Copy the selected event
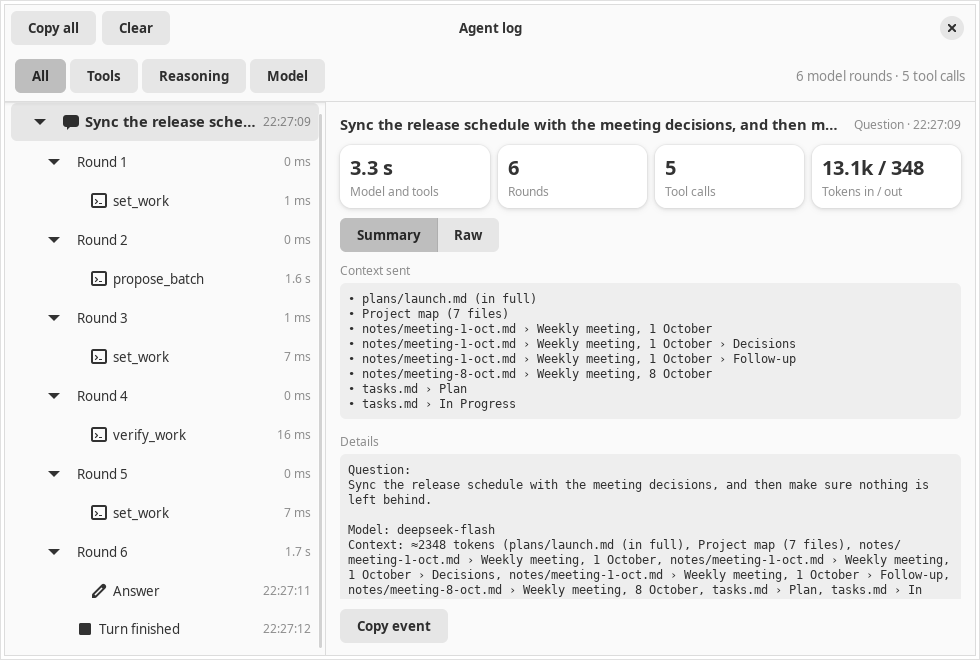This screenshot has height=660, width=980. click(x=394, y=626)
